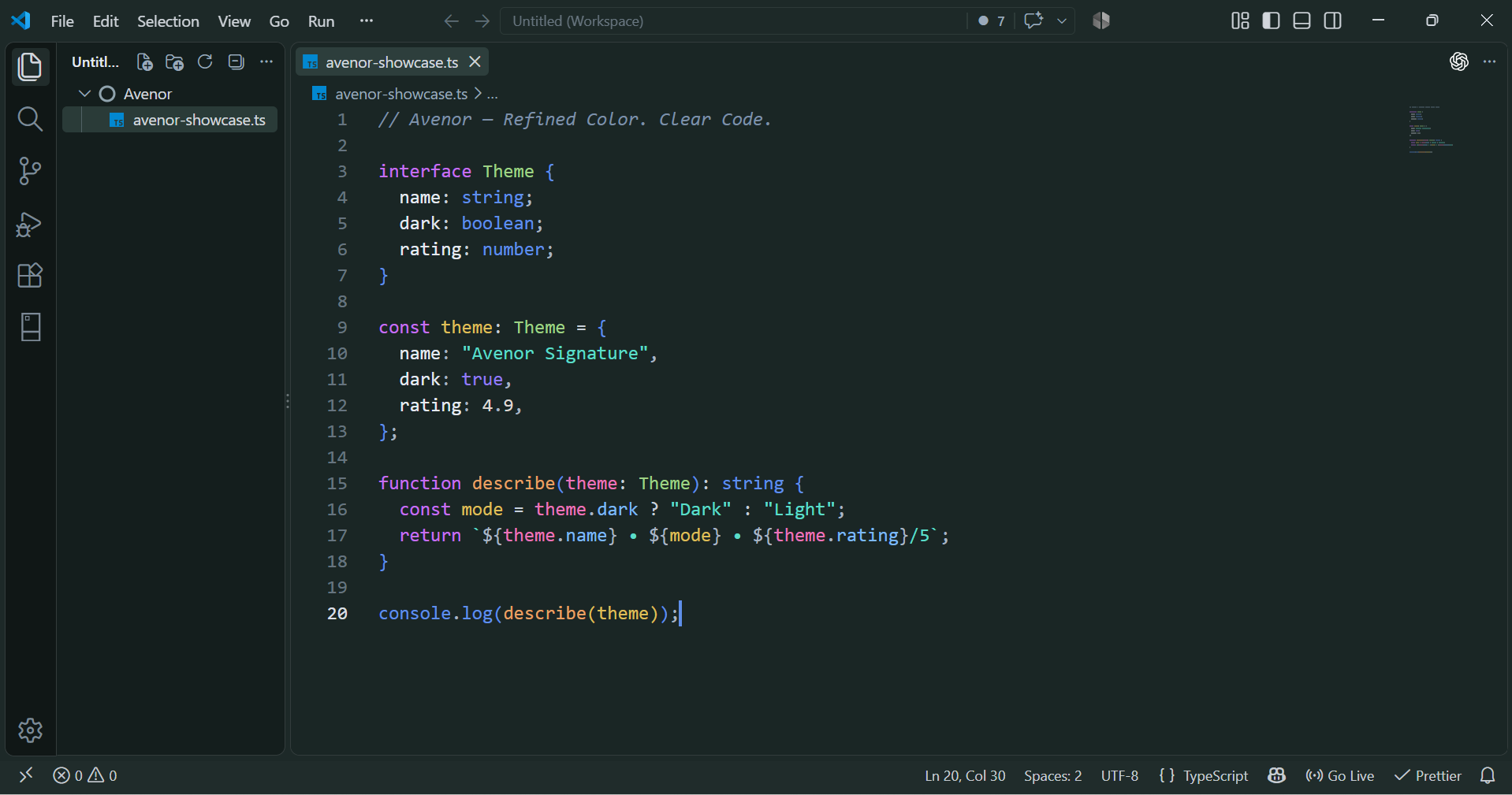This screenshot has height=795, width=1512.
Task: Click the Go Live button
Action: (1340, 775)
